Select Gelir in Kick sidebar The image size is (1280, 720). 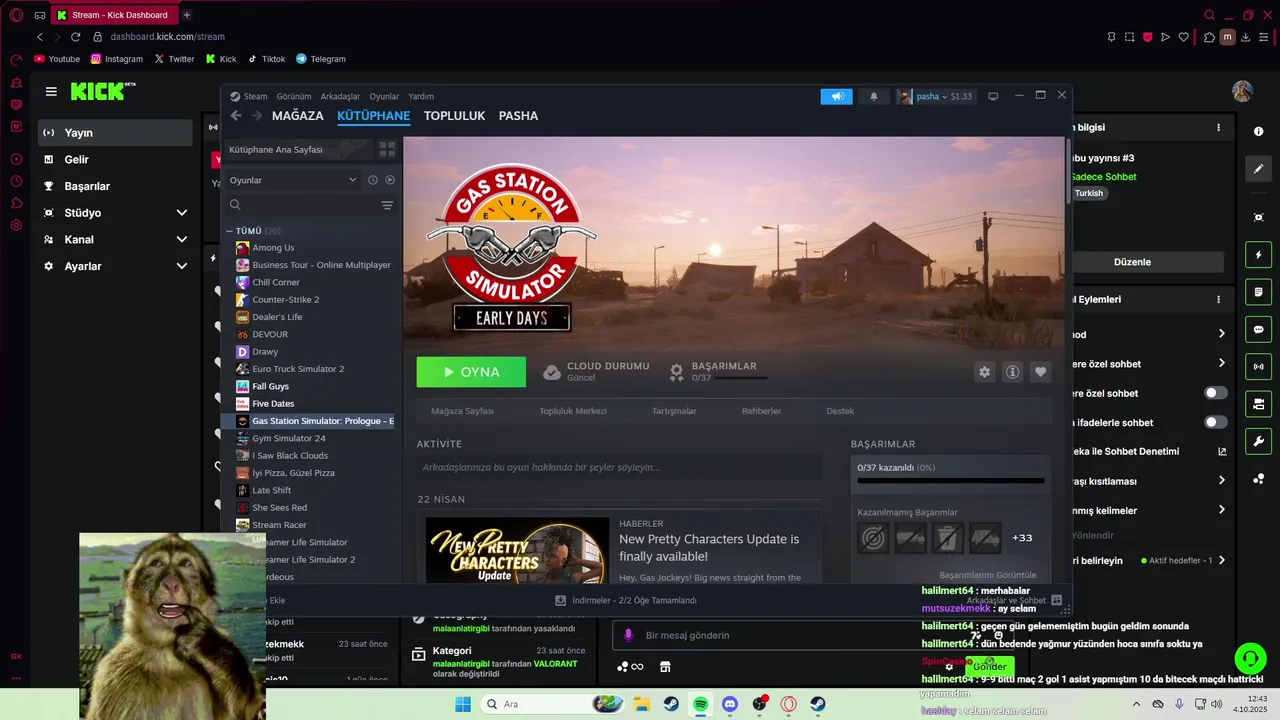115,159
